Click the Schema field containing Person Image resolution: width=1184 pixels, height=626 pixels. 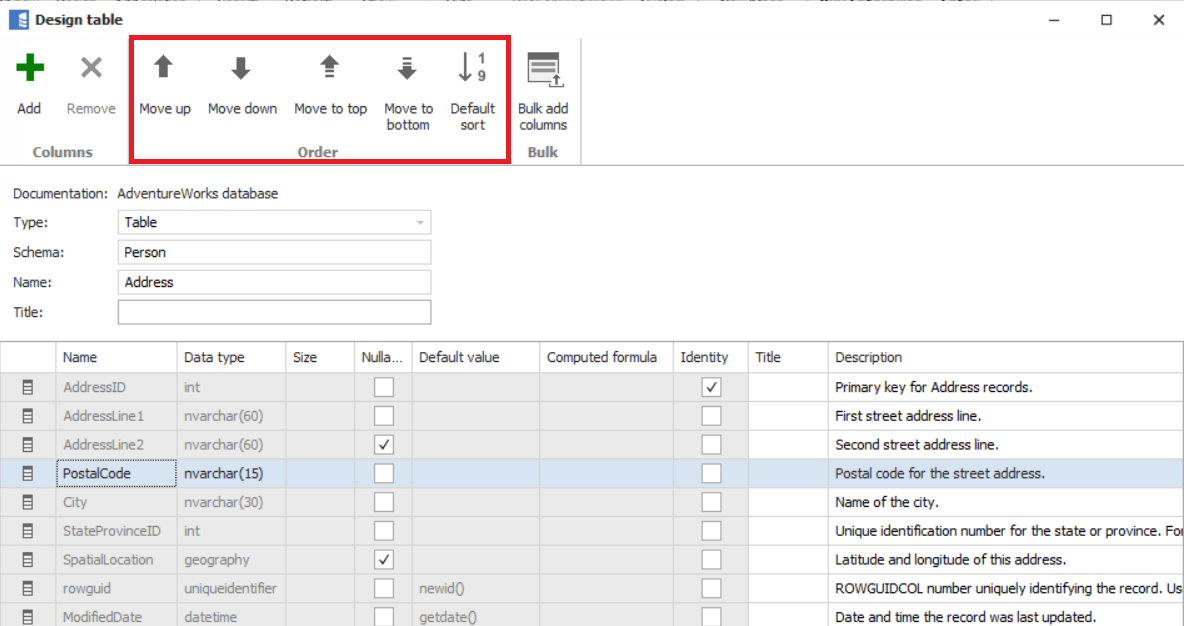point(273,253)
